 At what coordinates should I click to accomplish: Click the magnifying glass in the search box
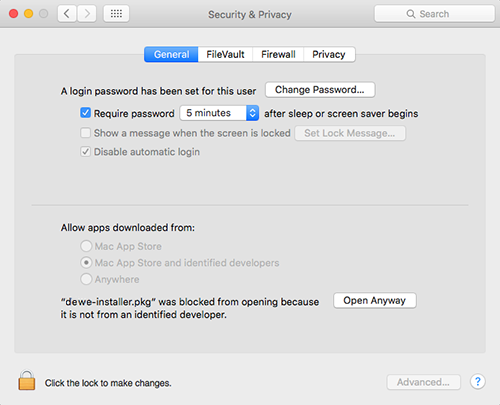[x=411, y=14]
